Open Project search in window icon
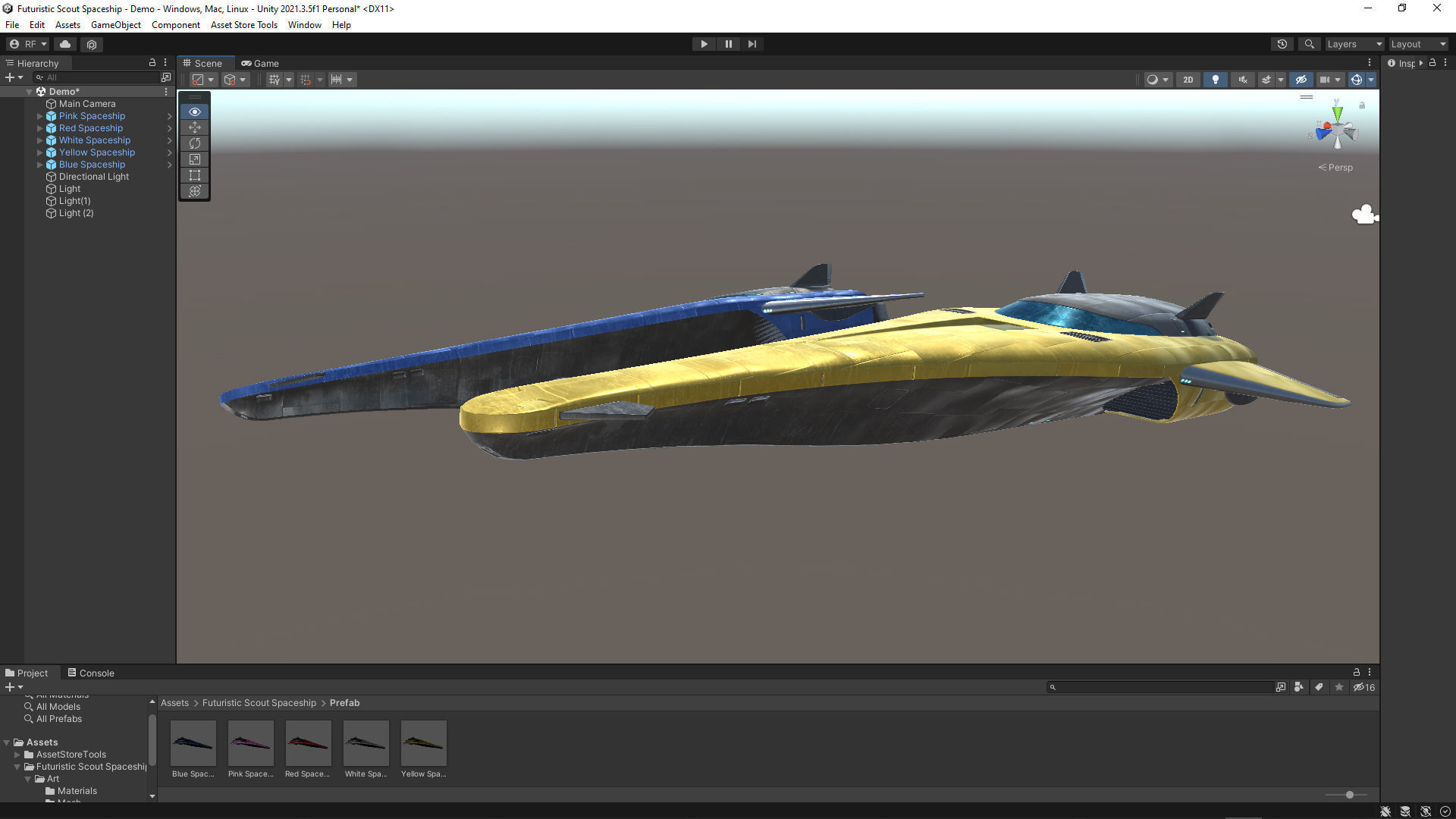1456x819 pixels. [1281, 687]
